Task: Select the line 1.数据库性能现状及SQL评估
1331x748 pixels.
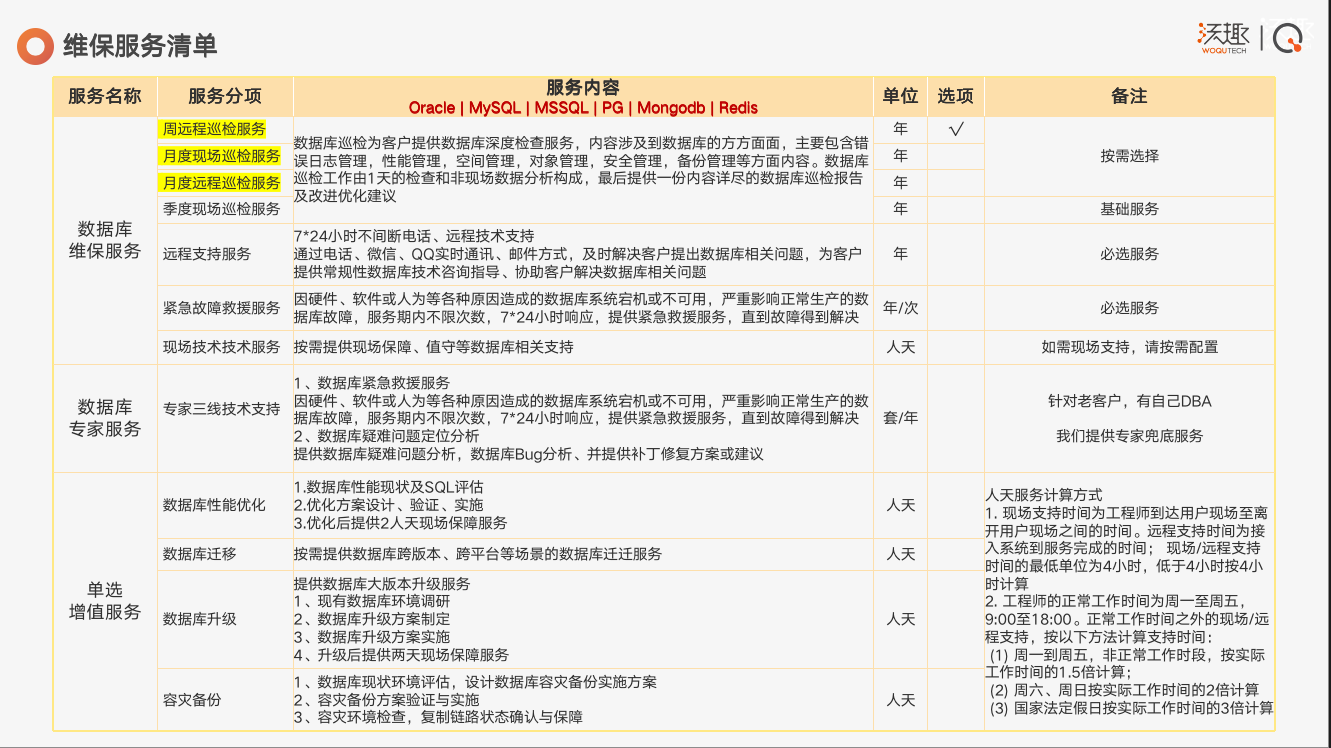Action: [x=388, y=487]
